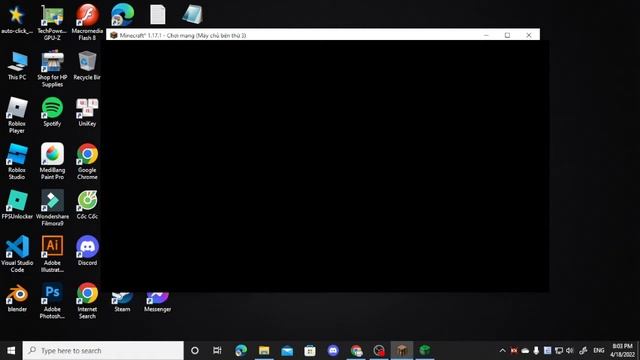Screen dimensions: 640x360
Task: Switch the ENG input language indicator
Action: point(599,350)
